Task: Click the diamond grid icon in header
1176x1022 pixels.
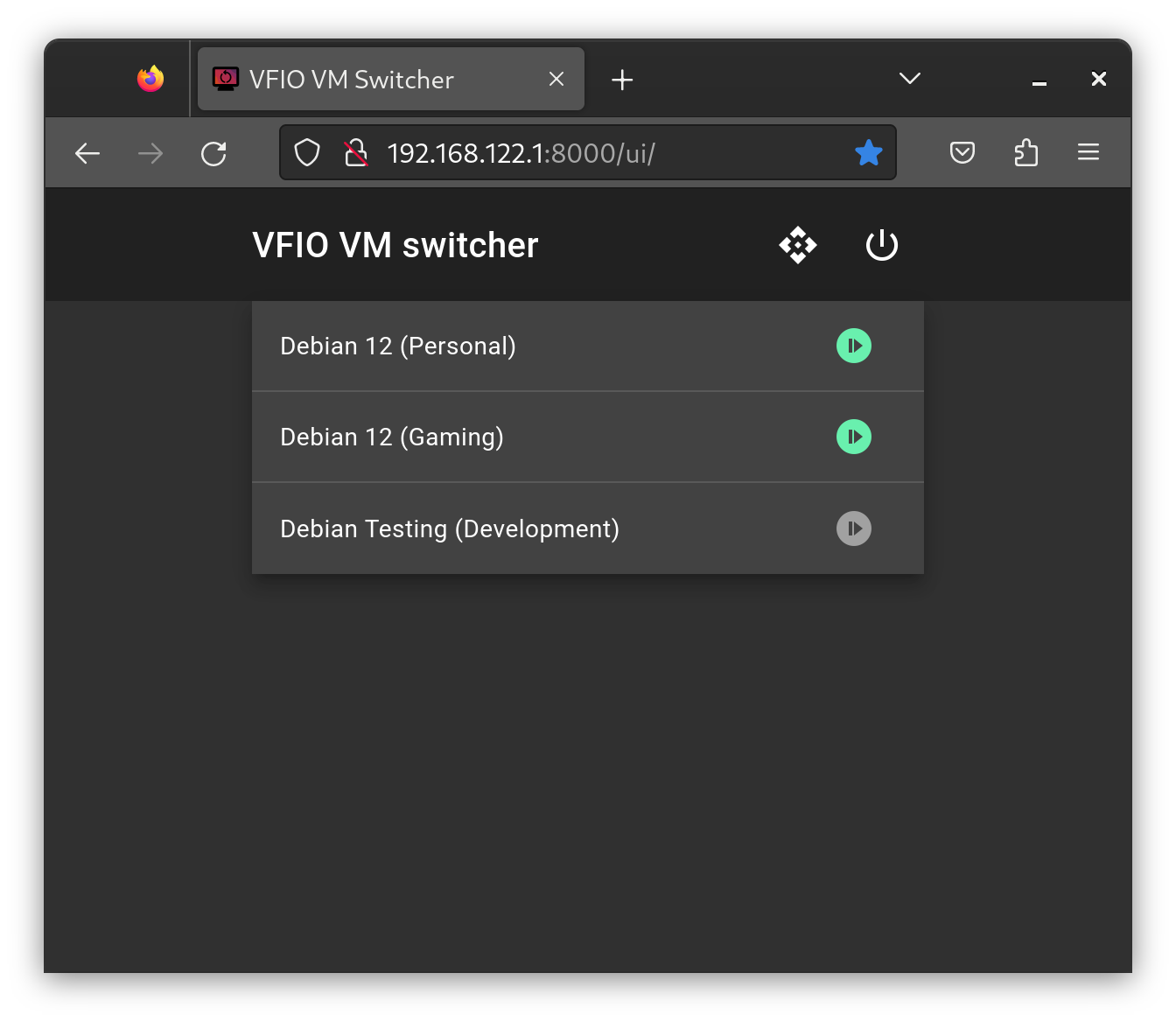Action: coord(798,245)
